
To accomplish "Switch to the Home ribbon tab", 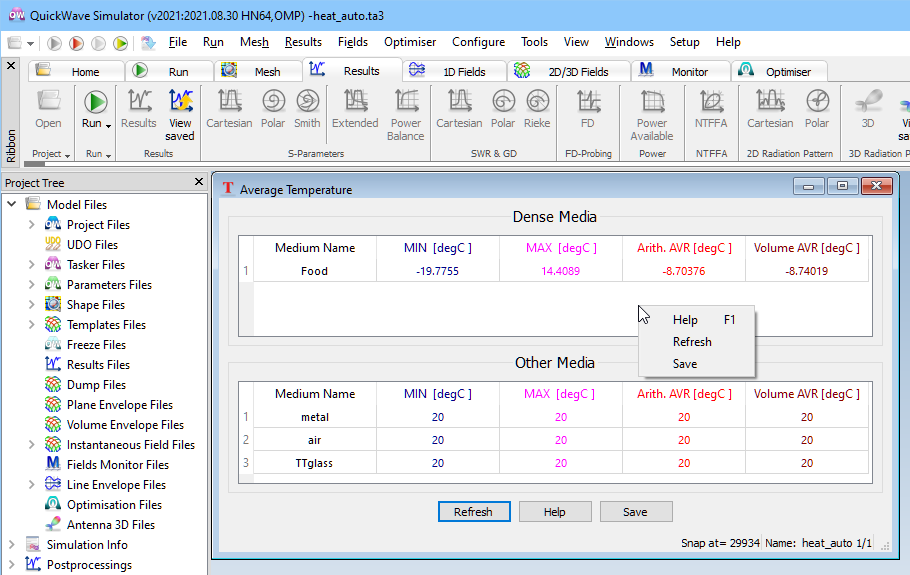I will point(77,71).
